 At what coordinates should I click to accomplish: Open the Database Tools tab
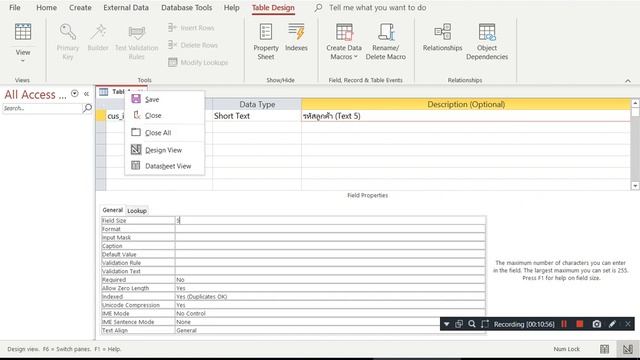187,7
